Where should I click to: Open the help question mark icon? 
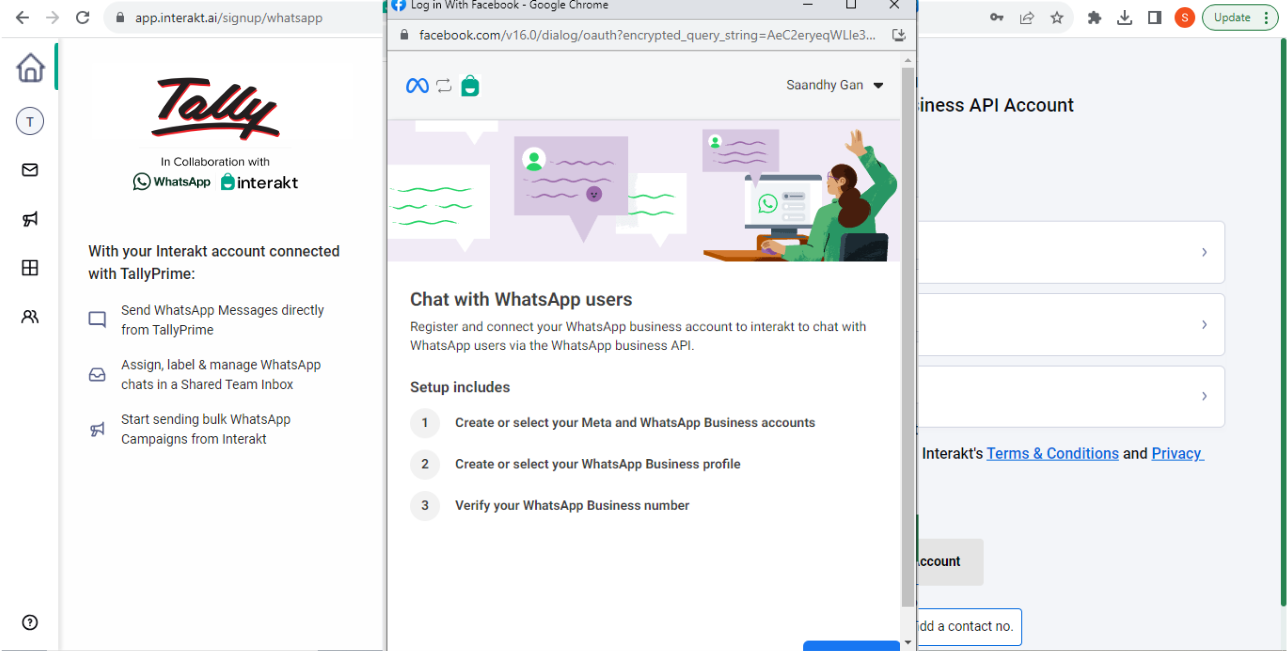click(30, 622)
